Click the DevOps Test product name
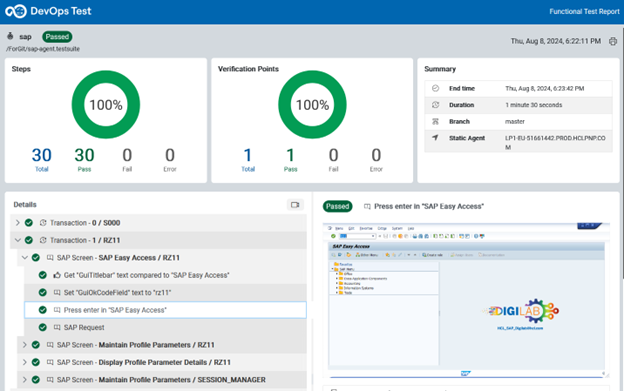Viewport: 624px width, 391px height. (x=61, y=11)
